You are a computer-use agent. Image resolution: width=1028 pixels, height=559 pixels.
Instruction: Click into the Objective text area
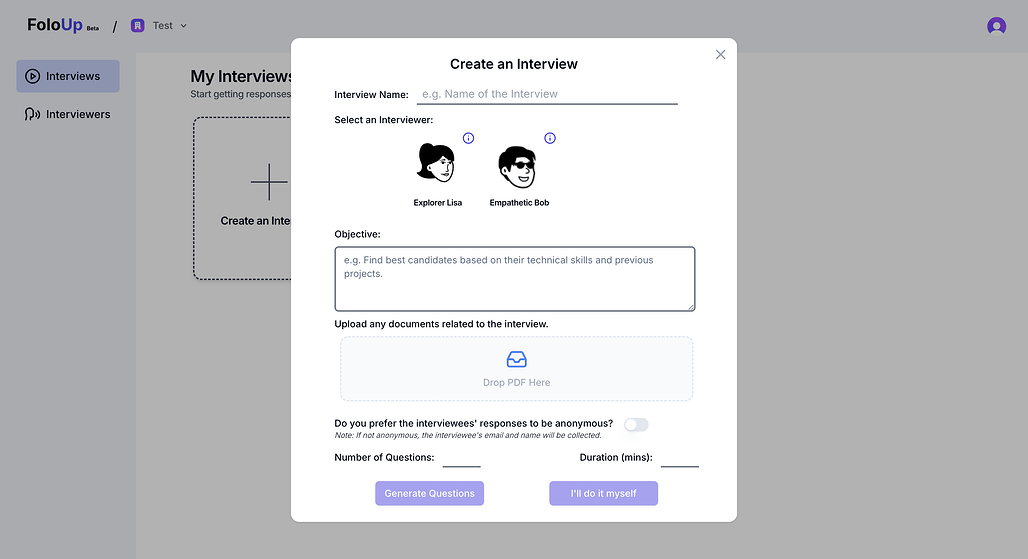pyautogui.click(x=515, y=279)
